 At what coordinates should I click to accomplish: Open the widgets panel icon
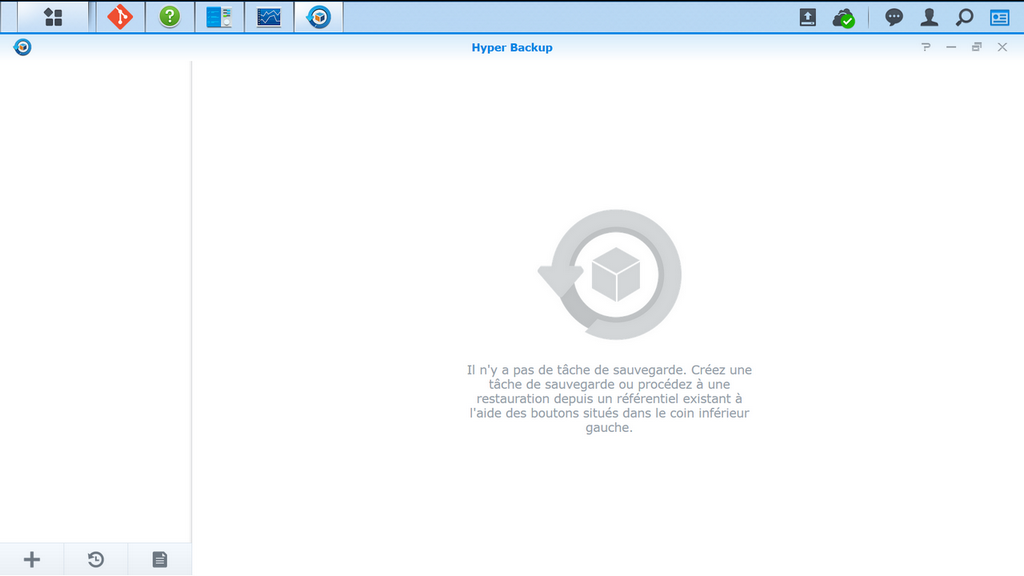(x=1000, y=18)
